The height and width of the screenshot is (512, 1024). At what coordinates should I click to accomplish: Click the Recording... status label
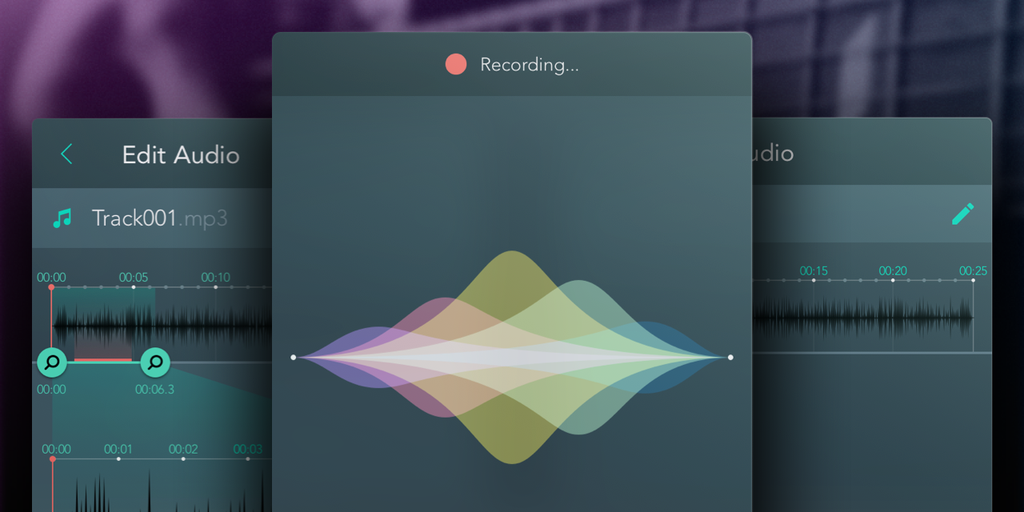point(530,65)
